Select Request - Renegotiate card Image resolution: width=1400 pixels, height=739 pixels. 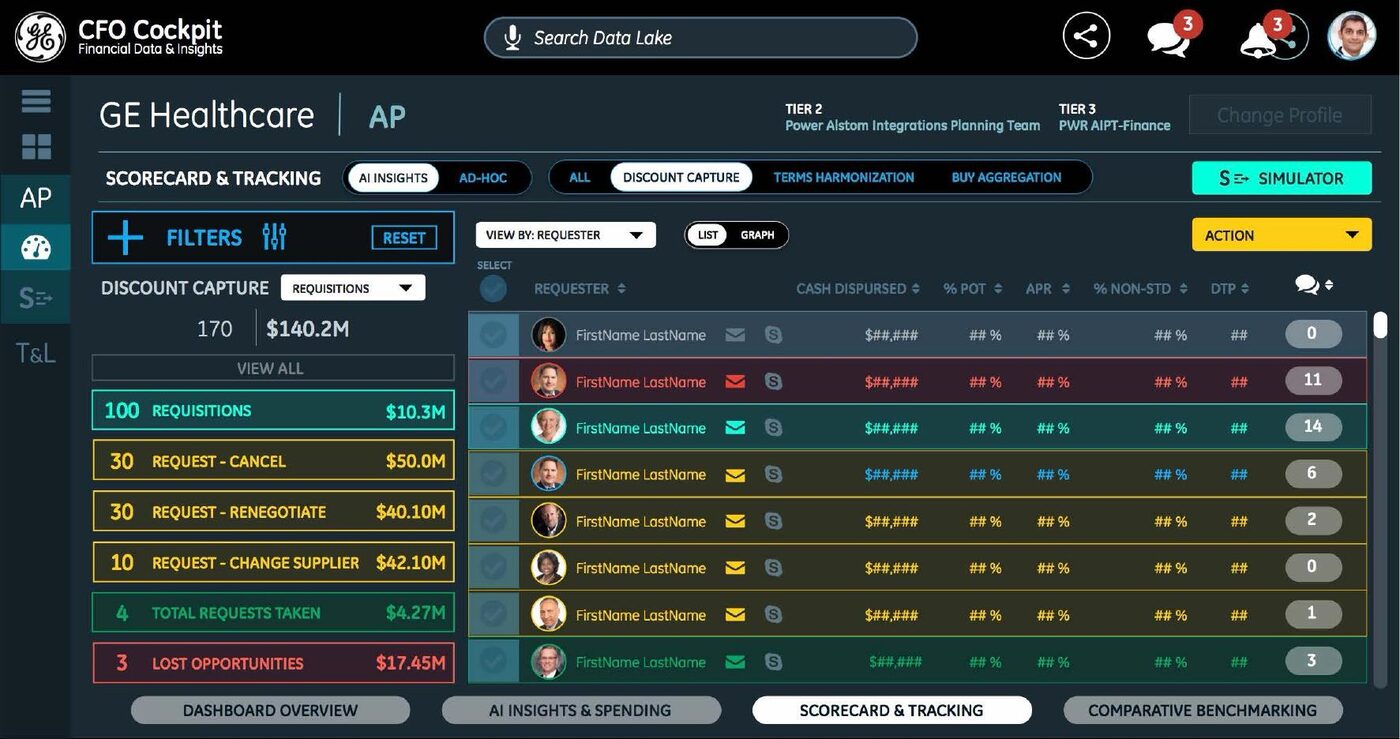point(273,511)
